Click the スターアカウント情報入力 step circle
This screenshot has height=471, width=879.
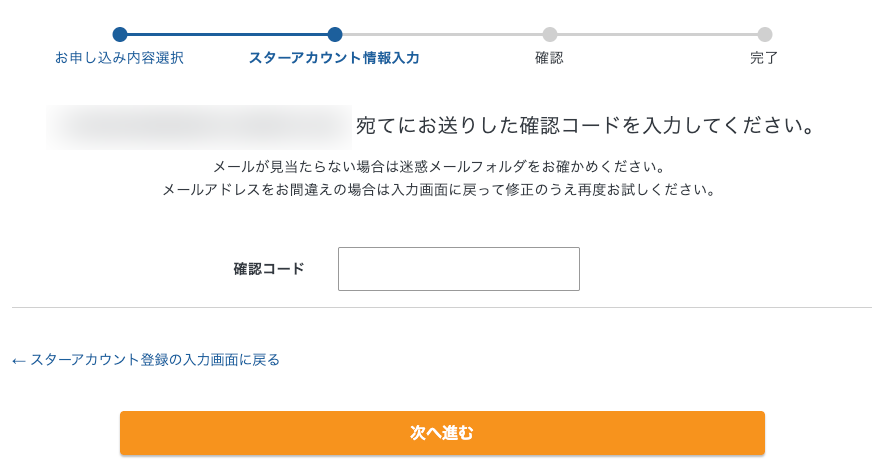335,34
